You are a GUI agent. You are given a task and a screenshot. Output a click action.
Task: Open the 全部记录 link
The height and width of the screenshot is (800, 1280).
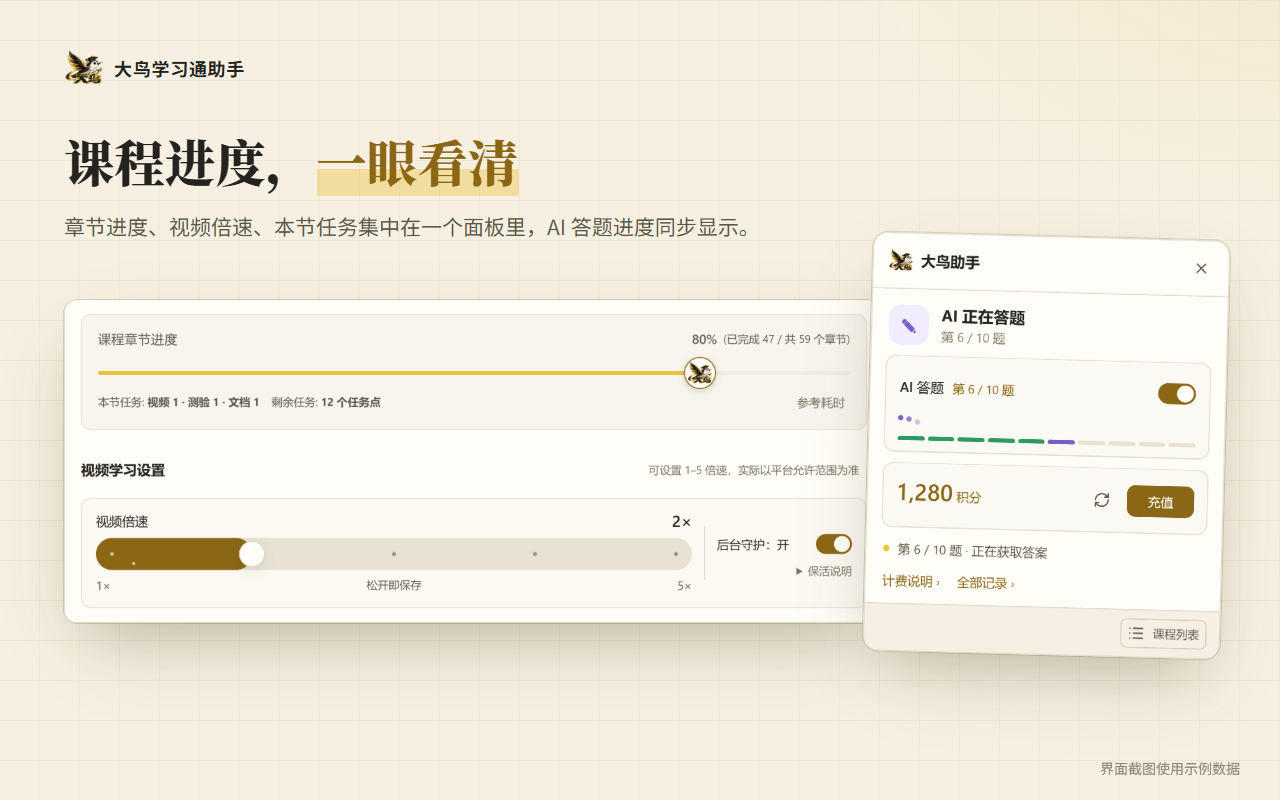(x=985, y=583)
